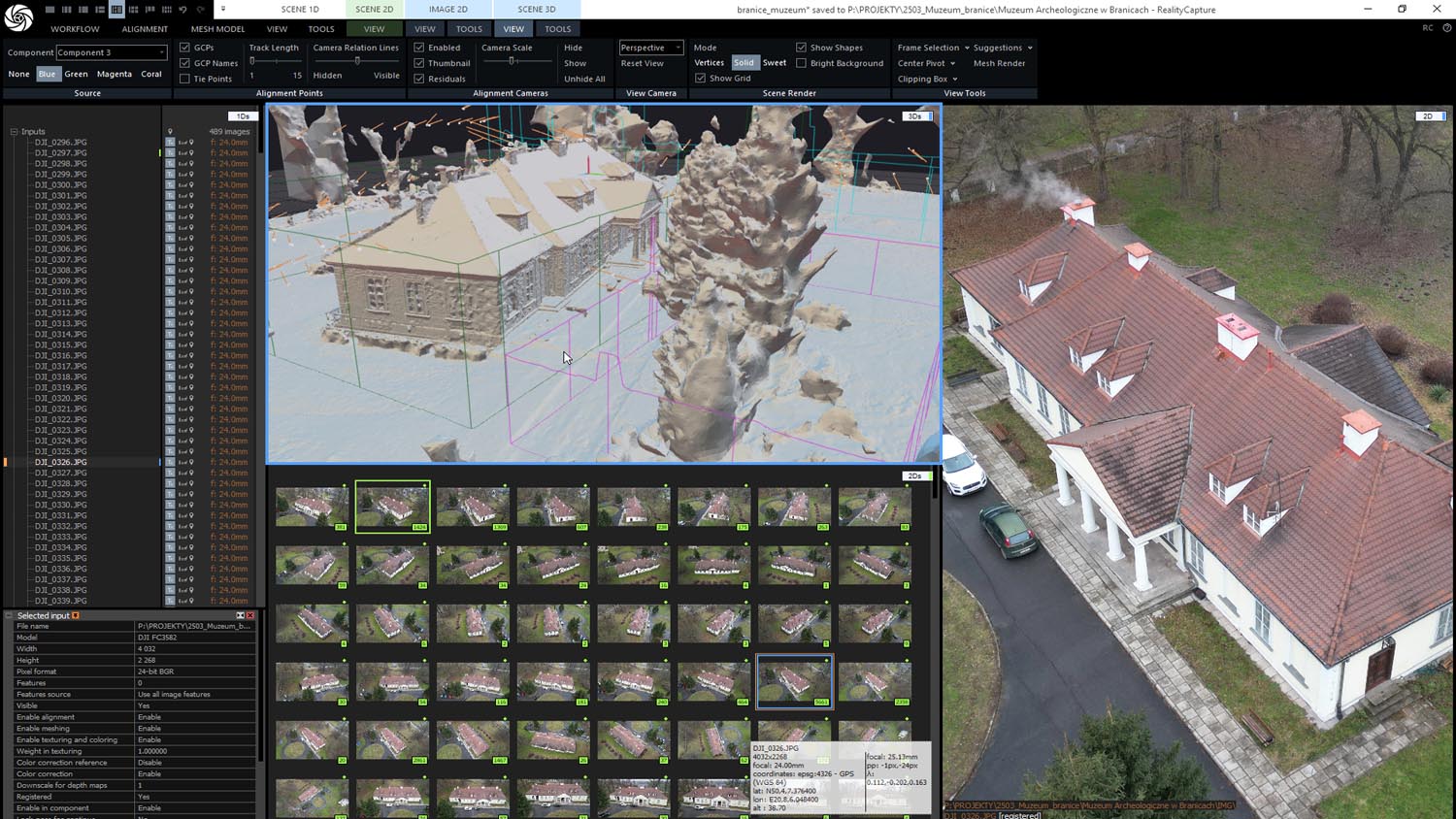Close the Selected input panel
Image resolution: width=1456 pixels, height=819 pixels.
(250, 615)
